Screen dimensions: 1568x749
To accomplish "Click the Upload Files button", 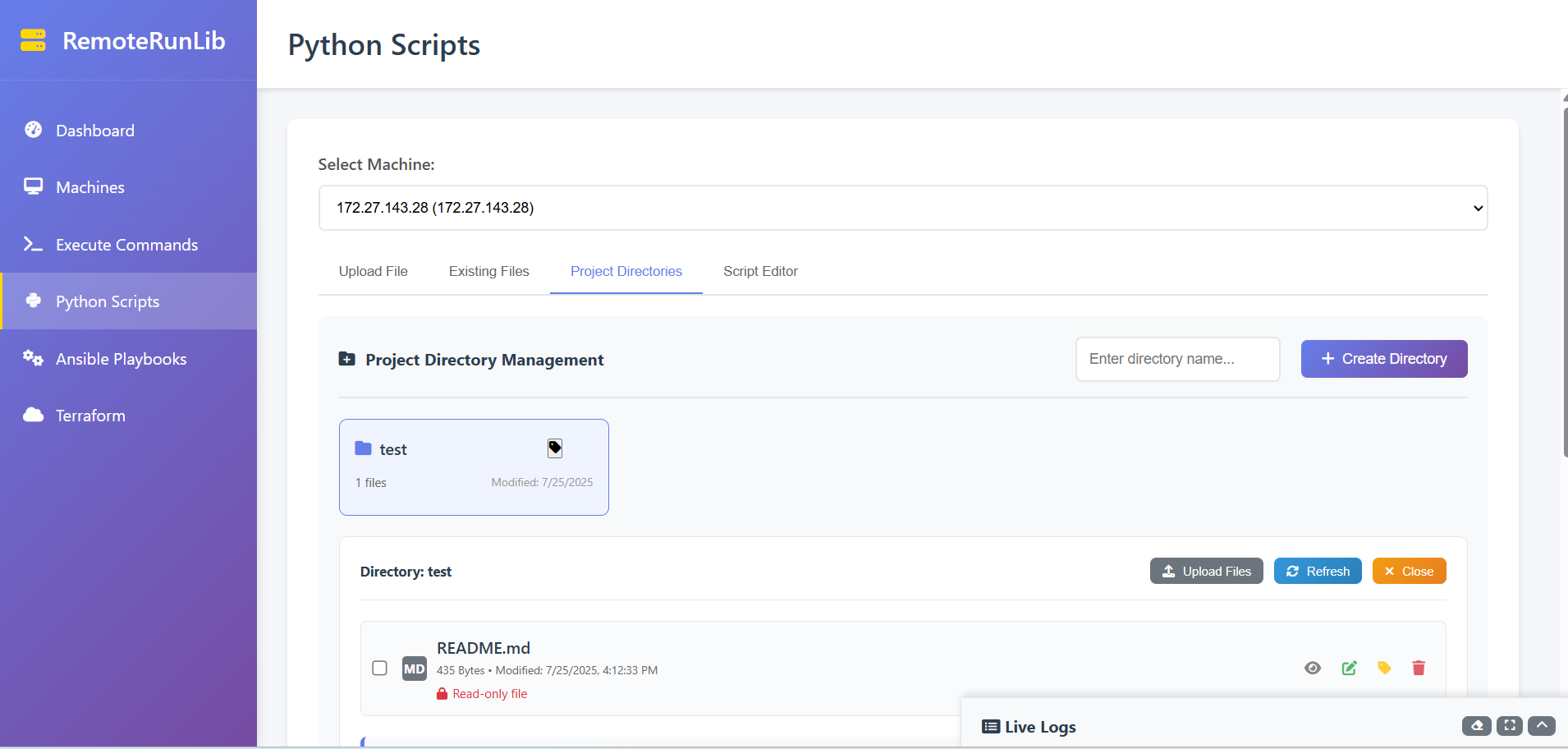I will (x=1207, y=571).
